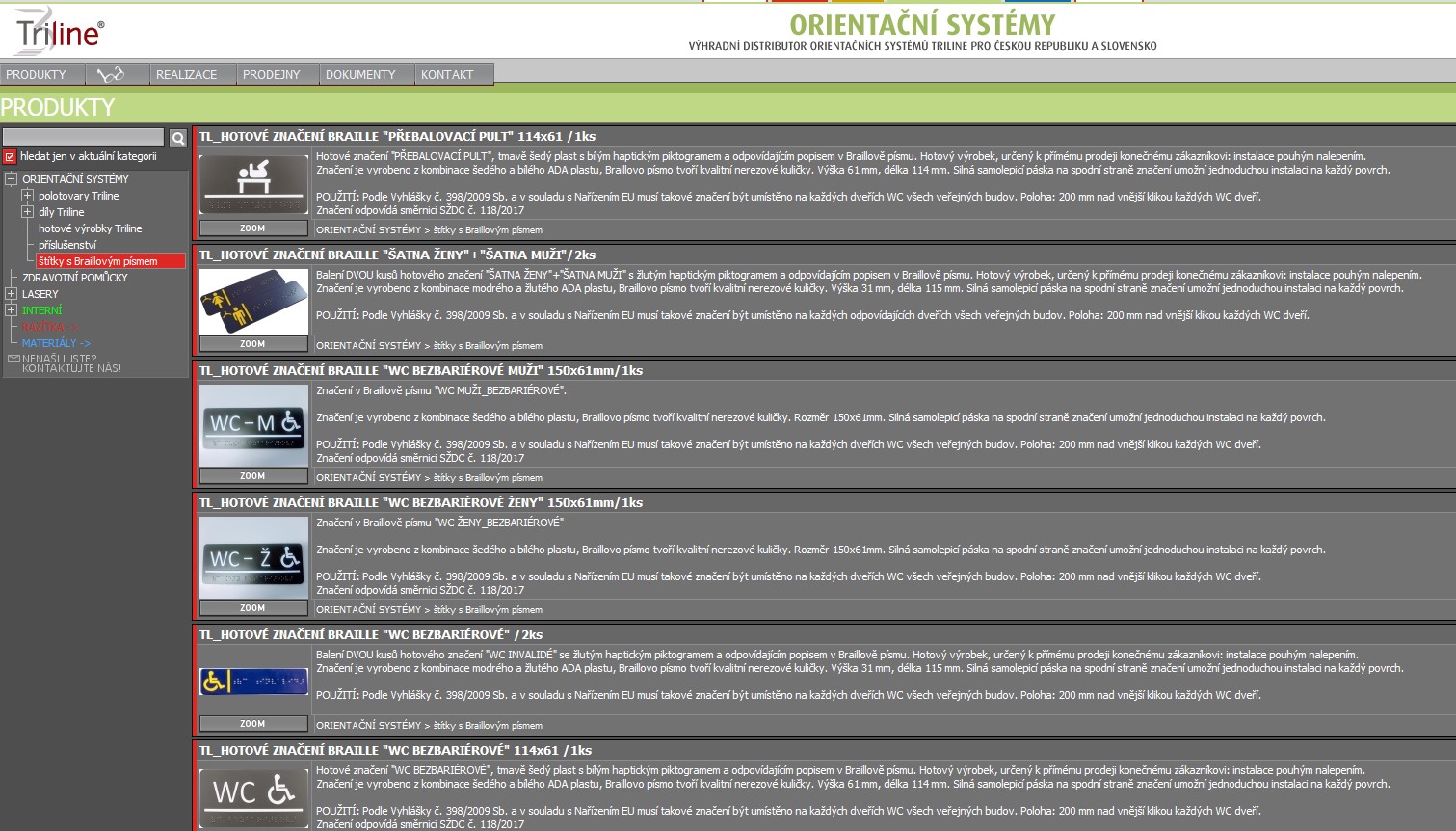
Task: Expand the LASERY category node
Action: (x=12, y=294)
